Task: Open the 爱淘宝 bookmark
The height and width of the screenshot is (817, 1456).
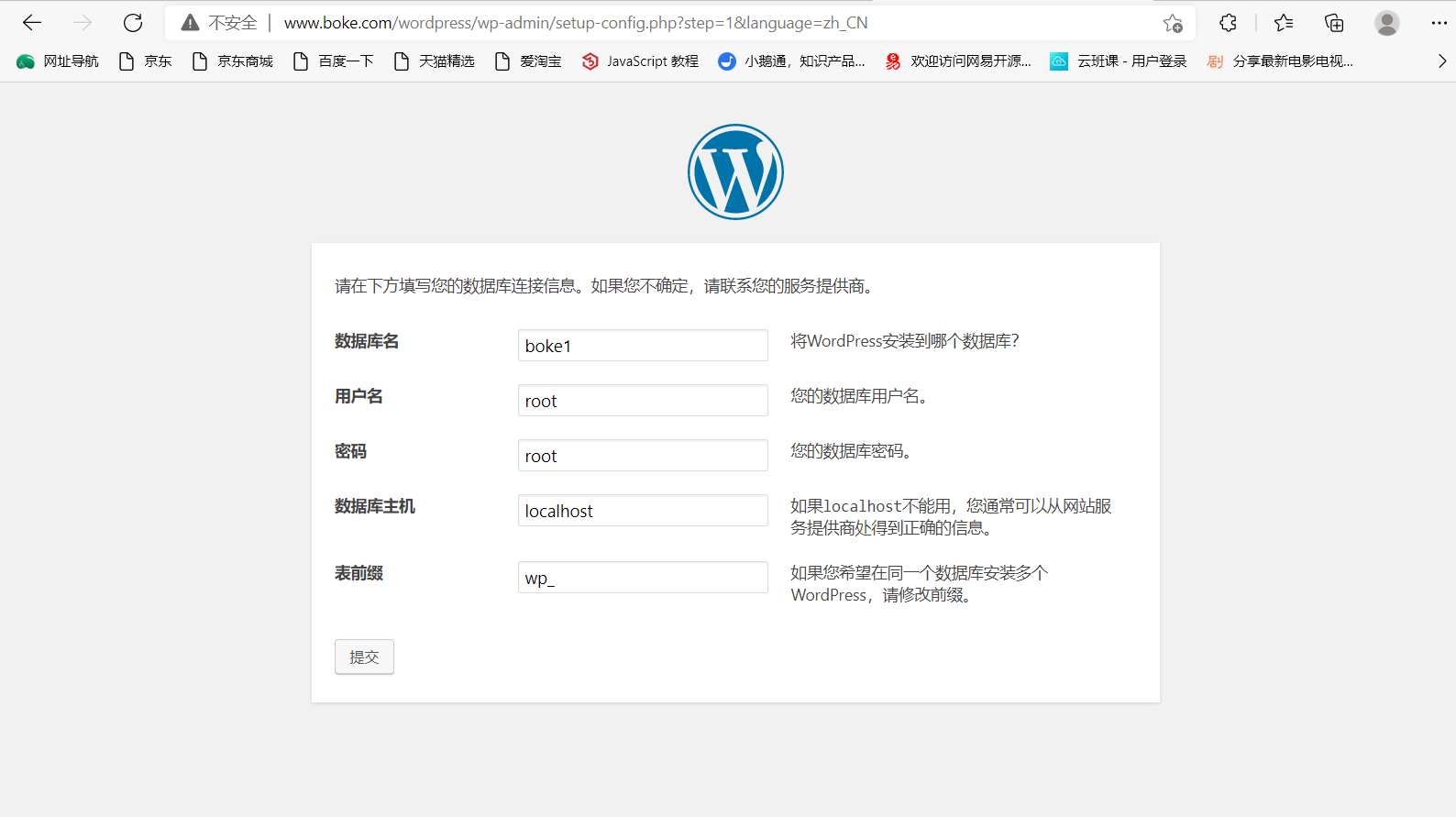Action: click(x=528, y=61)
